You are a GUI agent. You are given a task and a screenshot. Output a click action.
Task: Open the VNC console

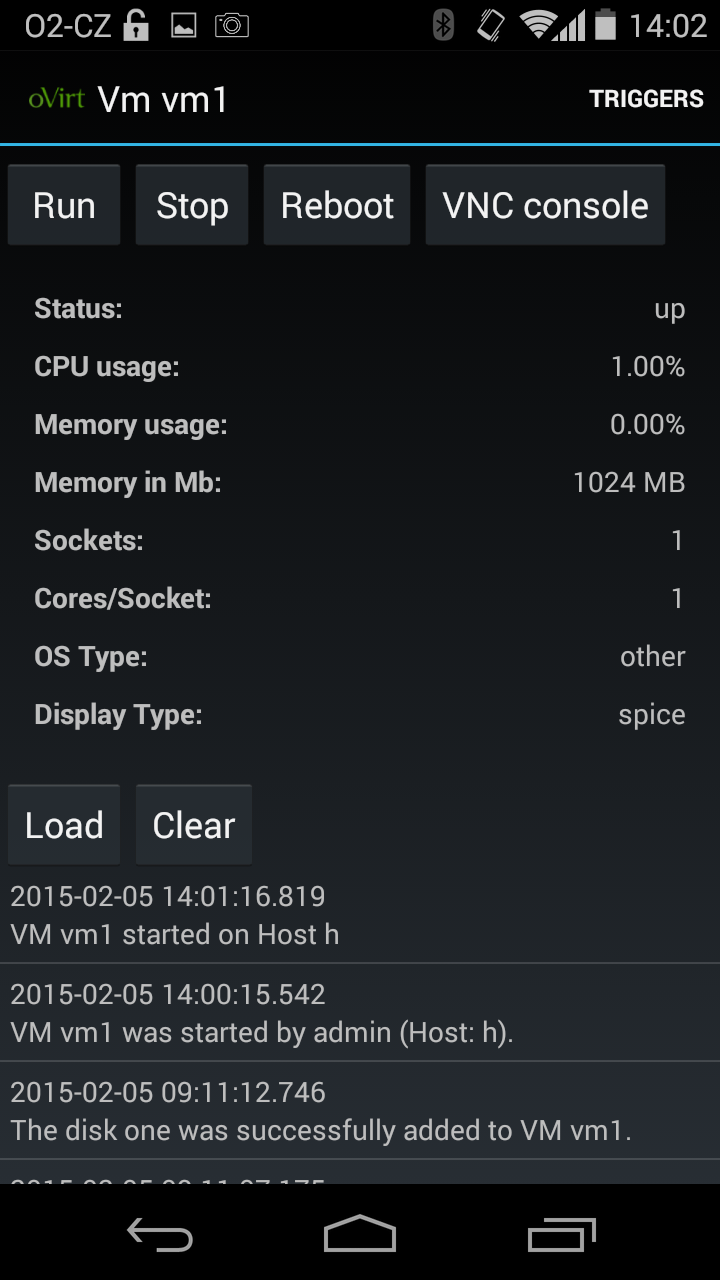[545, 206]
